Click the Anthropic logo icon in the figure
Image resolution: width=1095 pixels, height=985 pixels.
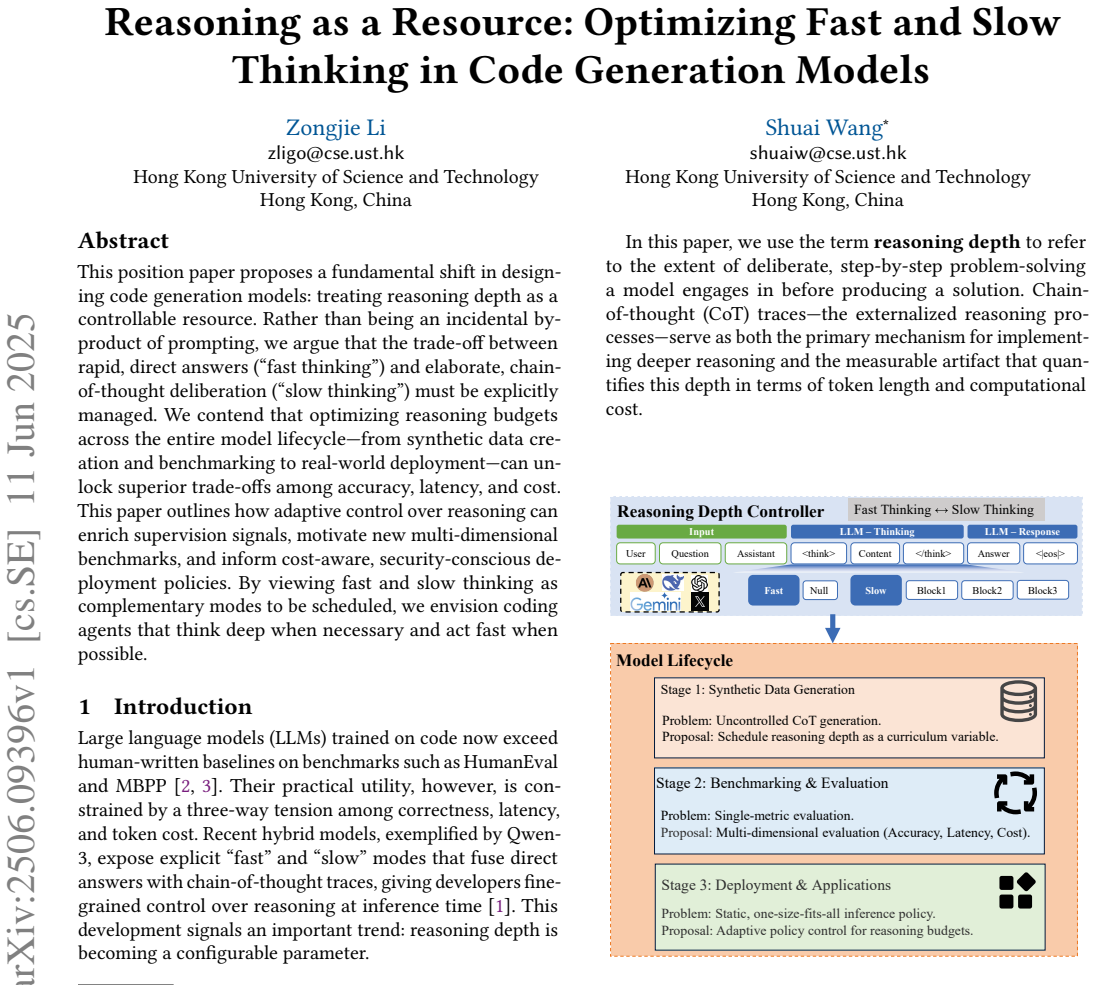pos(645,583)
